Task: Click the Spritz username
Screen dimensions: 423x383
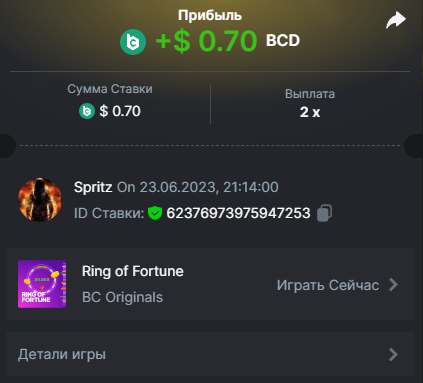Action: point(93,187)
